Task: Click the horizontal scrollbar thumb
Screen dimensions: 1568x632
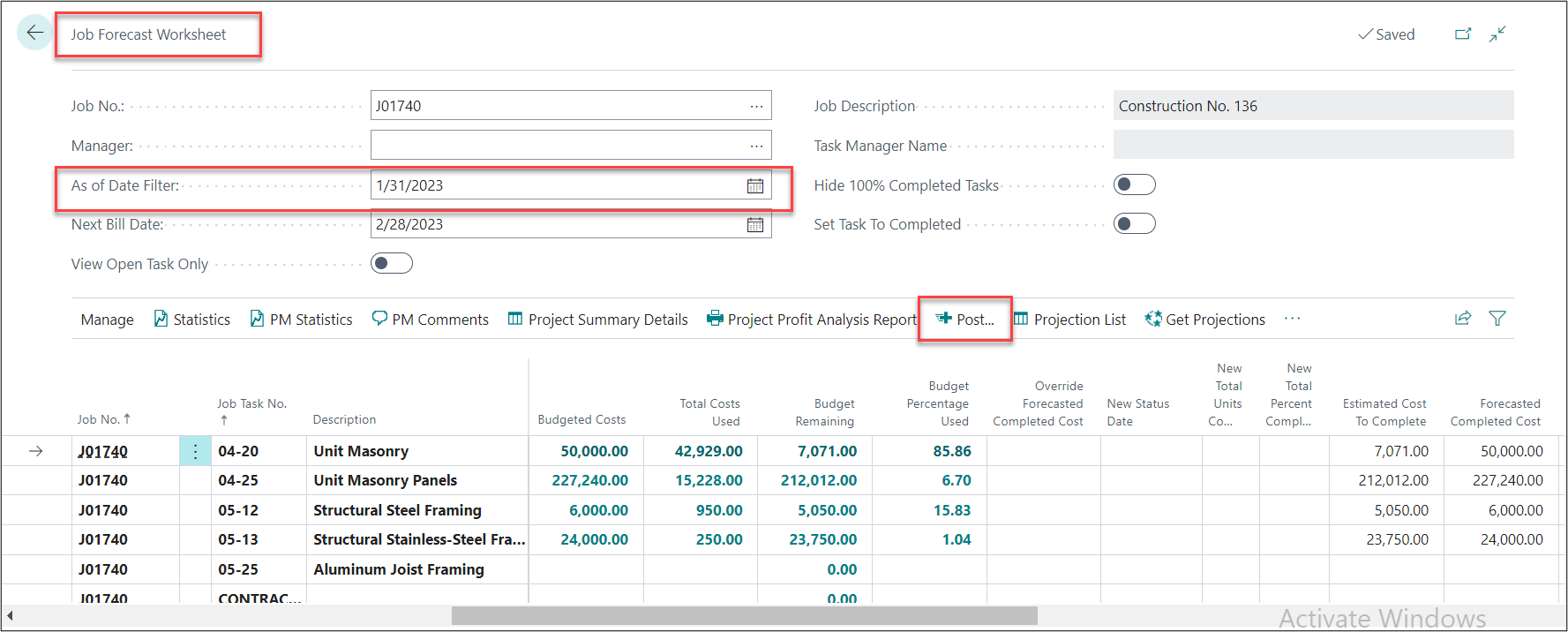Action: [x=744, y=615]
